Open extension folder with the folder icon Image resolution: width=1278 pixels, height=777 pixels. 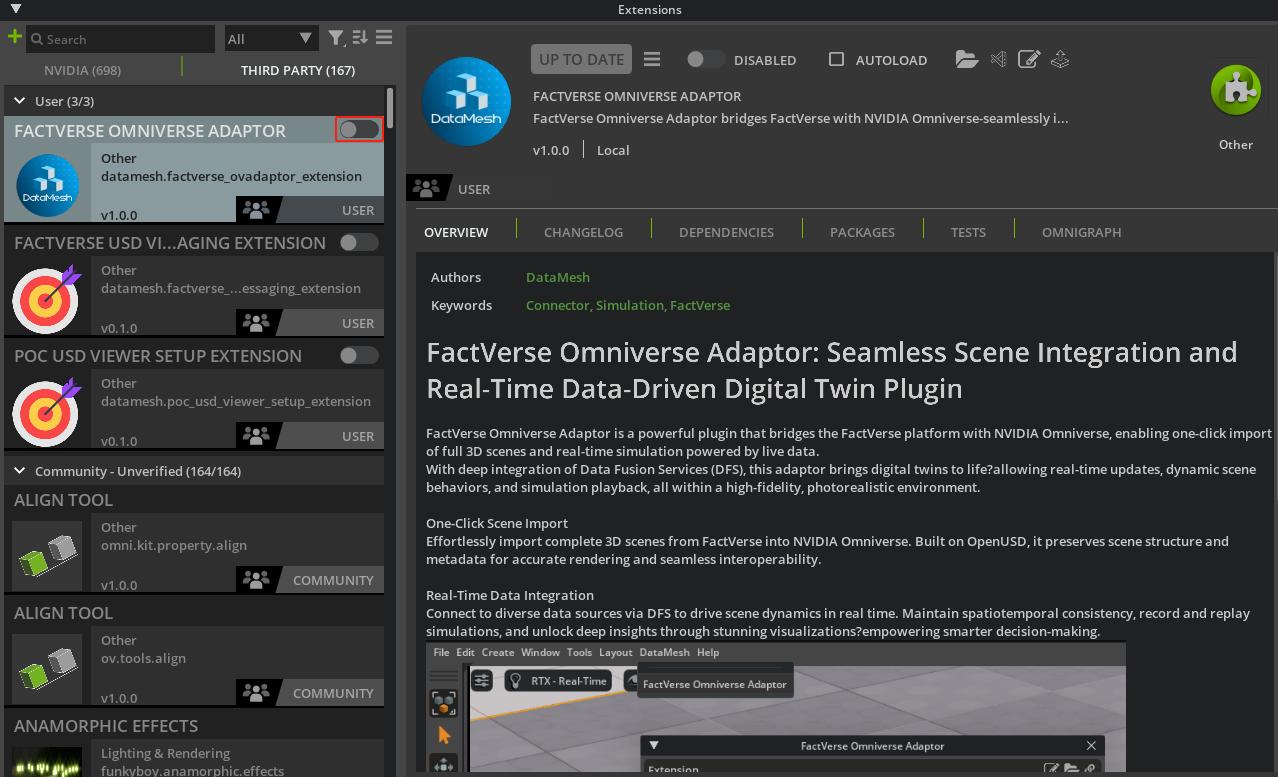click(x=966, y=59)
